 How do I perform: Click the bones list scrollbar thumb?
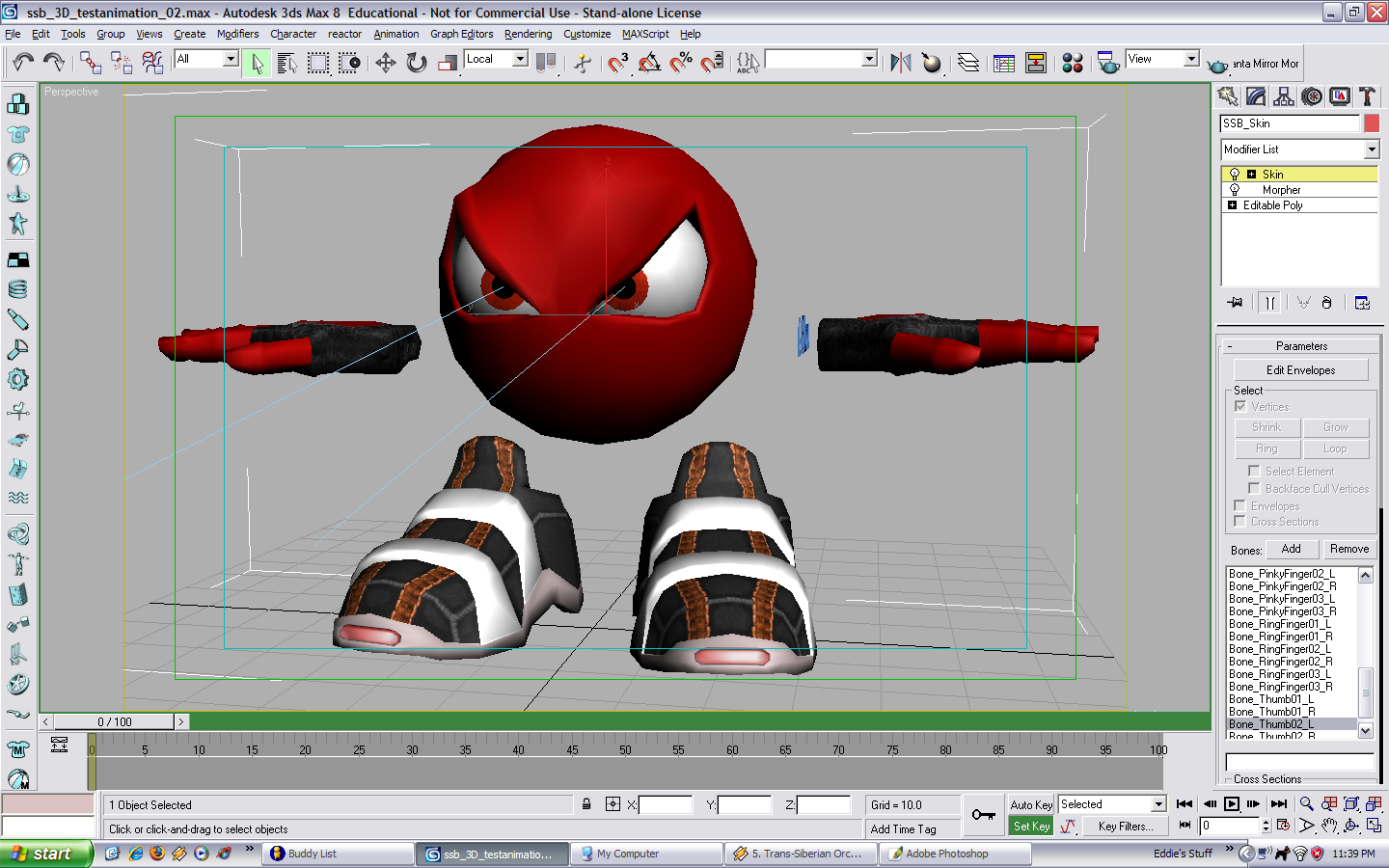tap(1365, 692)
